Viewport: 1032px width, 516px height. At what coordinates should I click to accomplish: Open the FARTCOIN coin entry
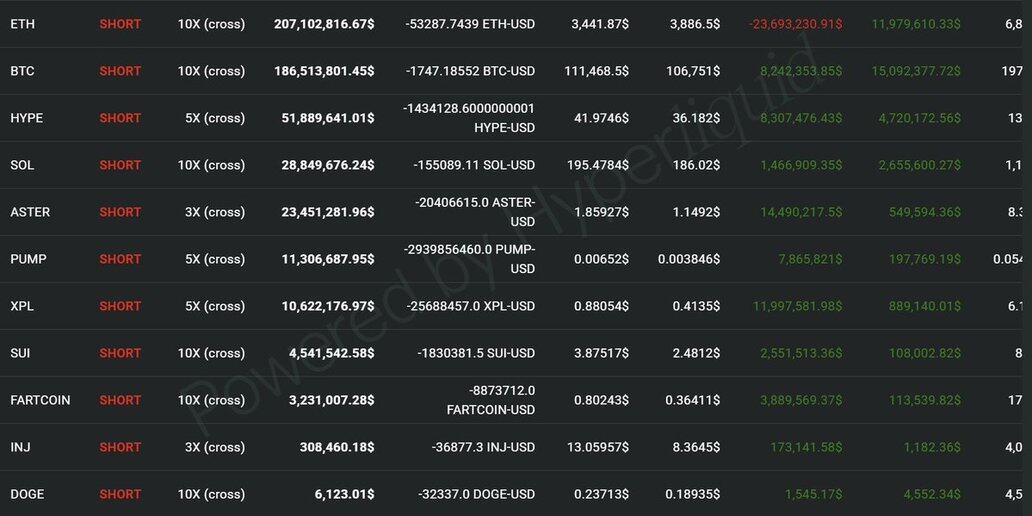coord(40,400)
